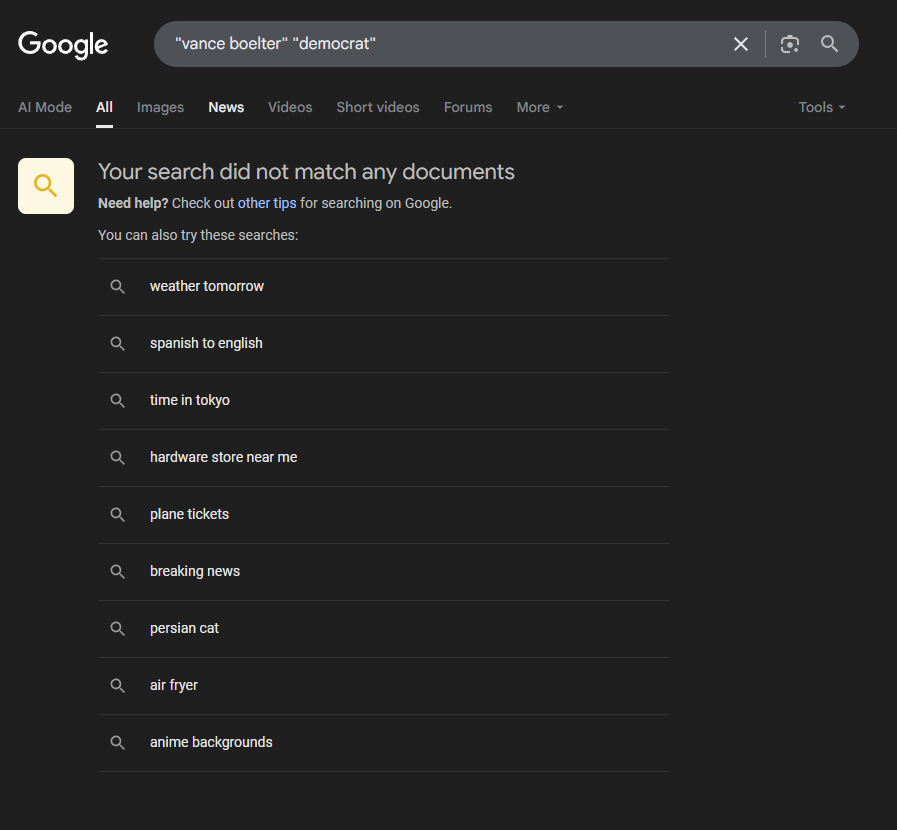Viewport: 897px width, 830px height.
Task: Search suggestion "weather tomorrow"
Action: 384,287
